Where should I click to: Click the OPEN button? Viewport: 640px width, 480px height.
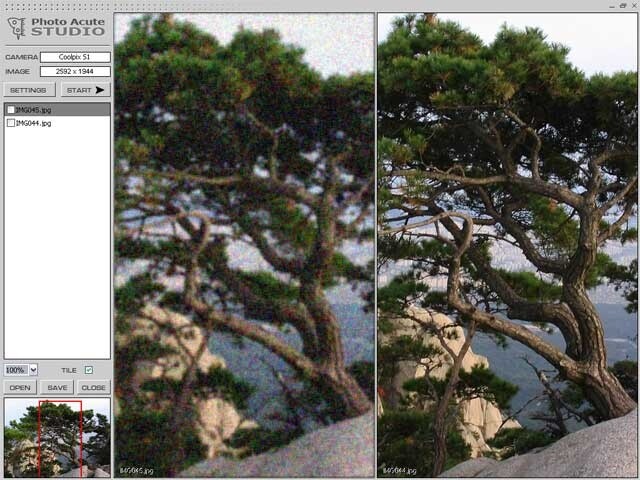(20, 387)
